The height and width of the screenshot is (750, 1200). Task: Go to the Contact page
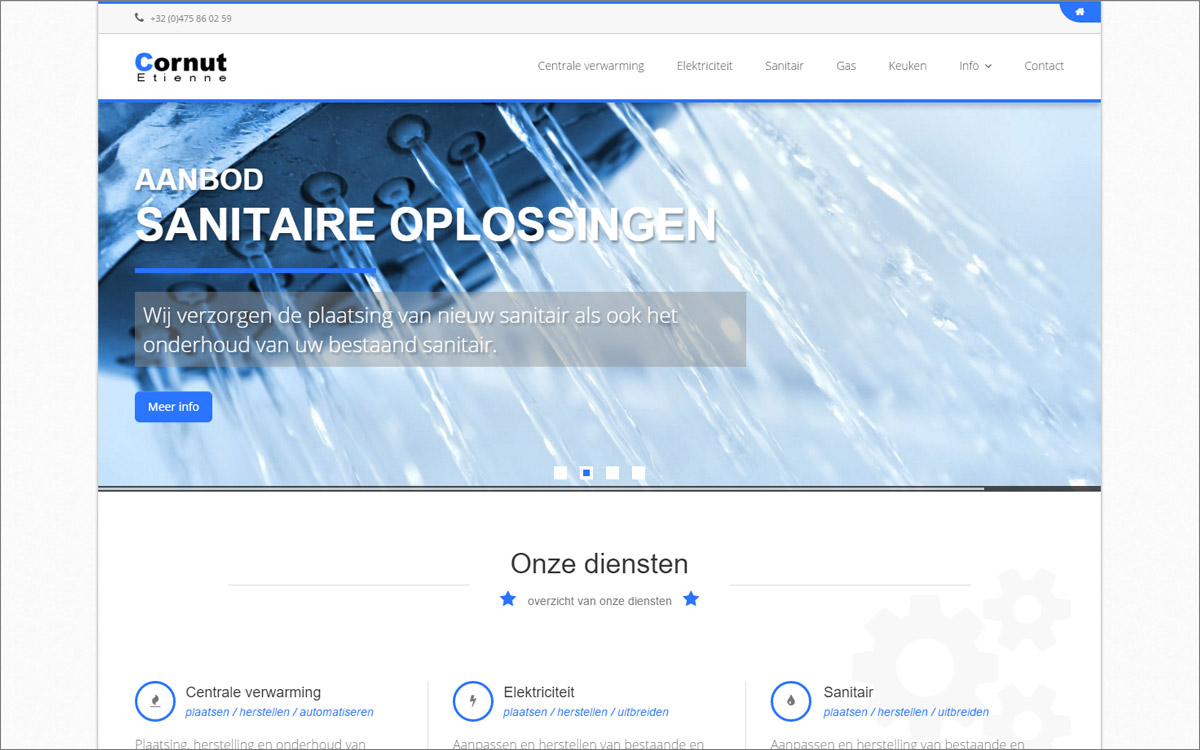1044,66
